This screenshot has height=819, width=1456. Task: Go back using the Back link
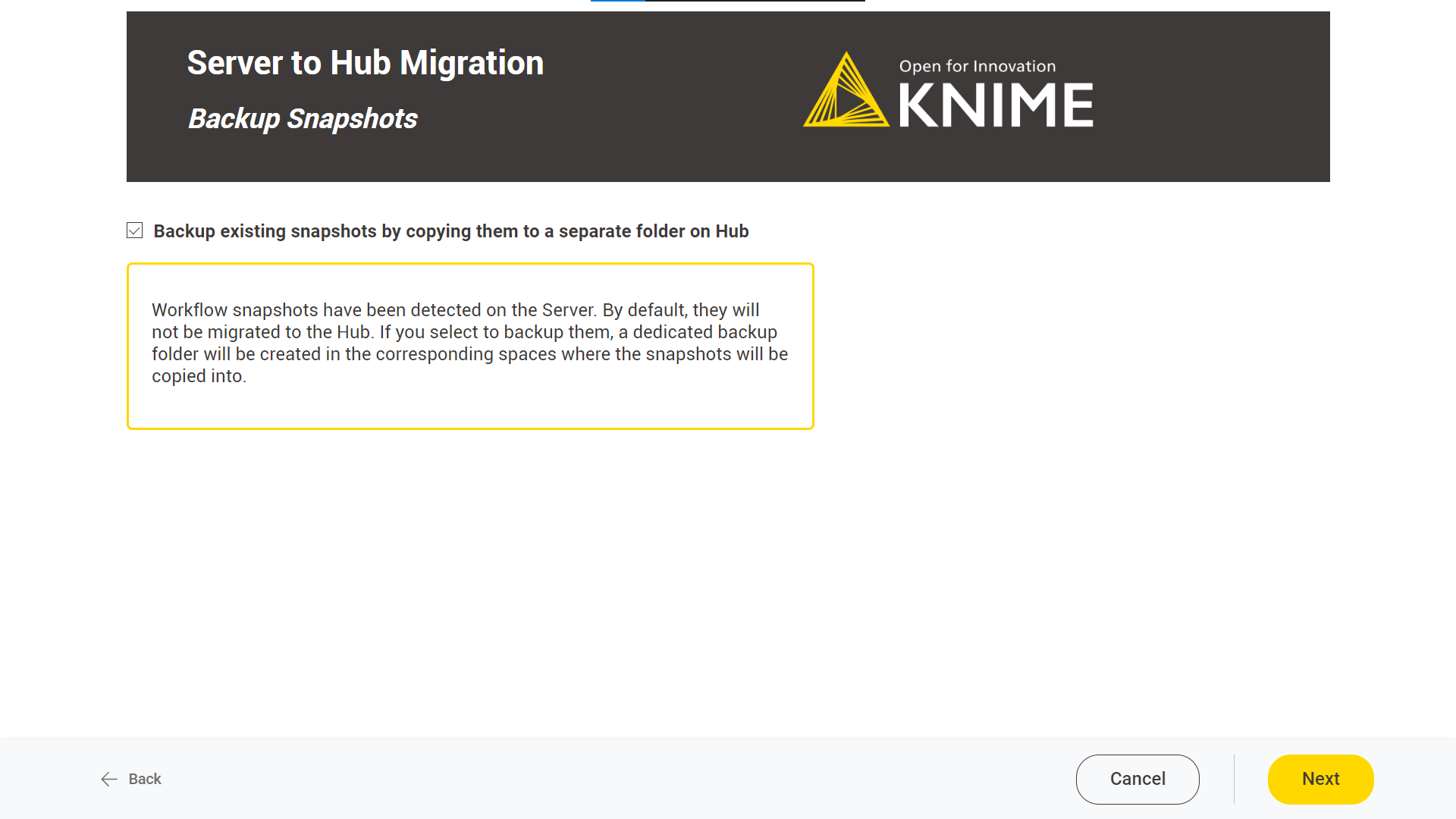click(x=131, y=779)
